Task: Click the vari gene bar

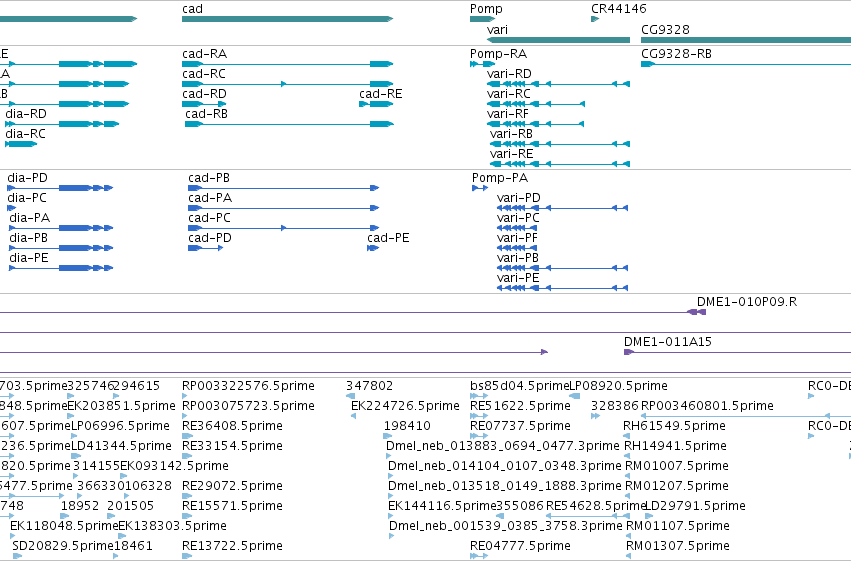Action: pos(558,40)
